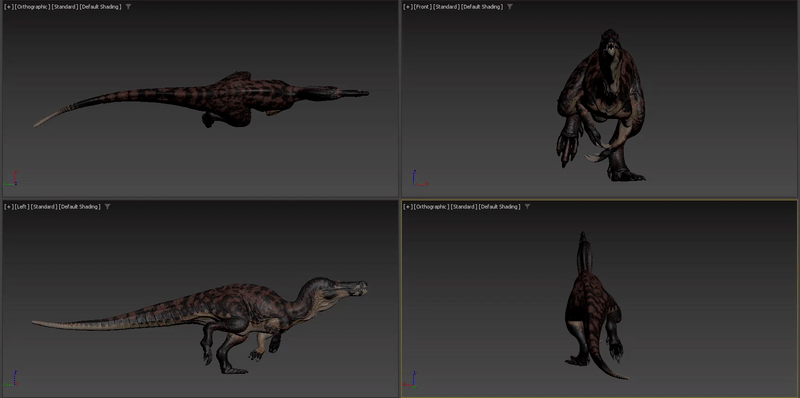Open [Default Shading] of the overhead-dinosaur viewport
Image resolution: width=800 pixels, height=398 pixels.
coord(101,7)
